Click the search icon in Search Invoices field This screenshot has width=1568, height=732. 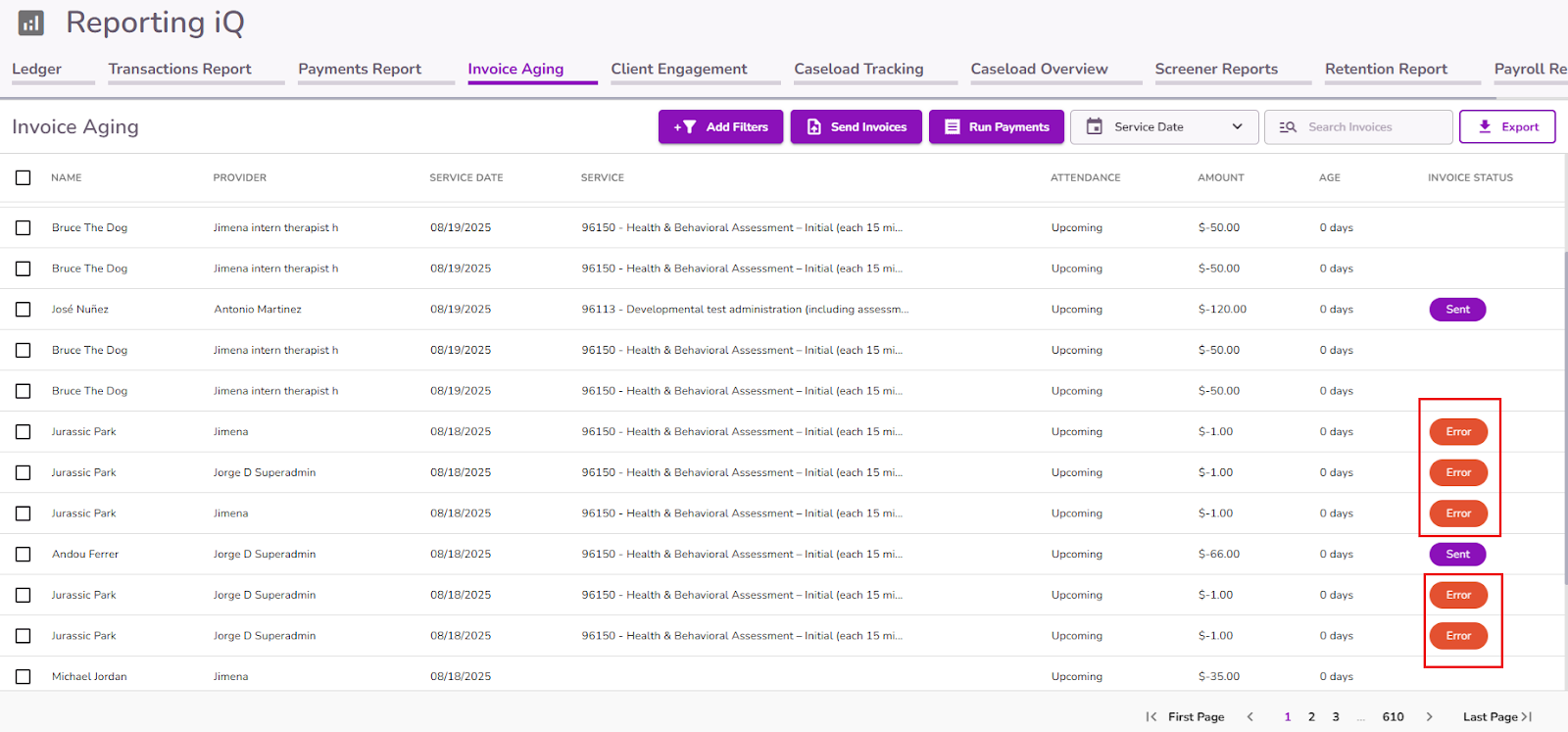click(1288, 127)
